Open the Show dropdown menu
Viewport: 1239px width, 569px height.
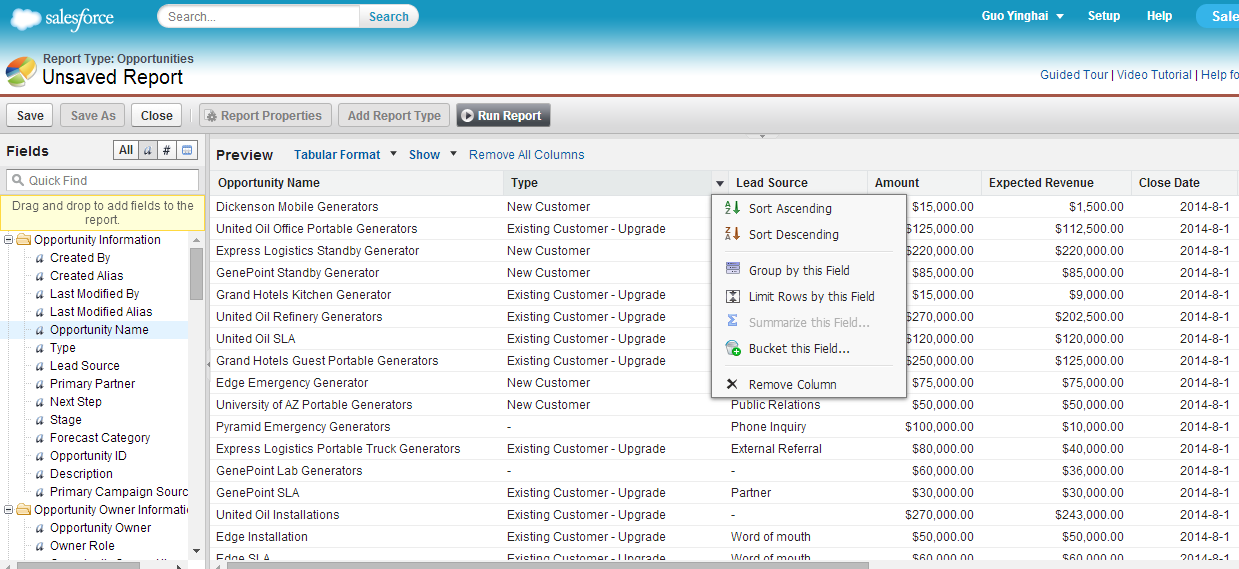tap(433, 154)
